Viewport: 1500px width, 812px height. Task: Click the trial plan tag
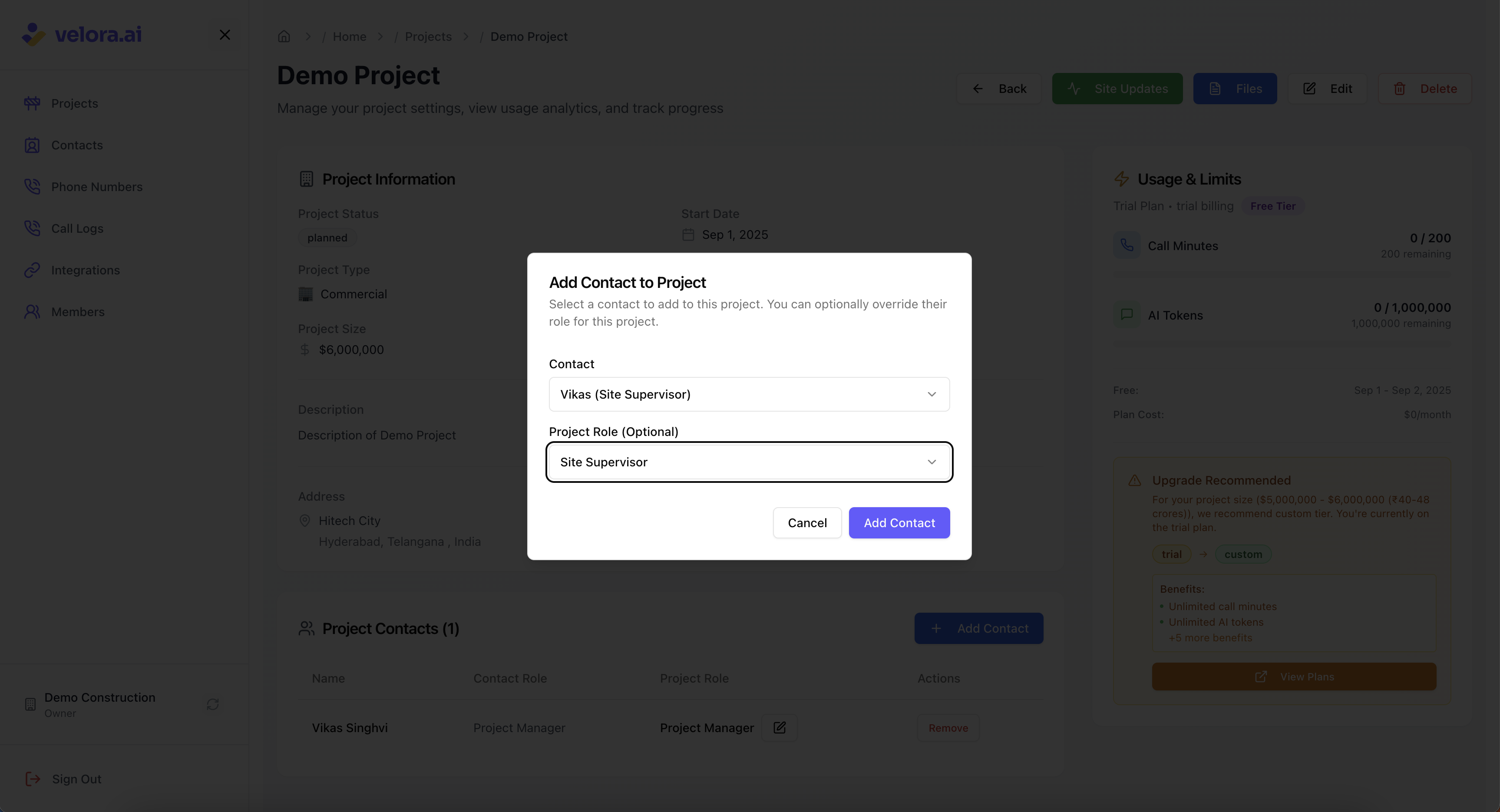coord(1172,554)
